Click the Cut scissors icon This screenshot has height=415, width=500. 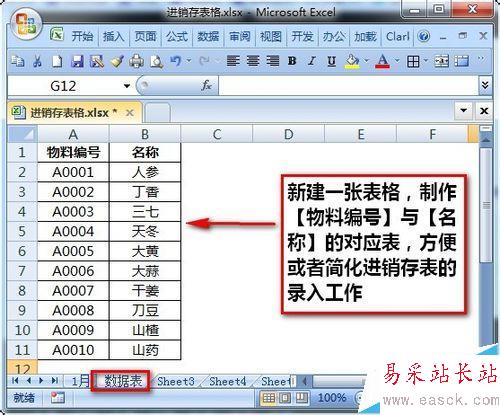pyautogui.click(x=37, y=61)
